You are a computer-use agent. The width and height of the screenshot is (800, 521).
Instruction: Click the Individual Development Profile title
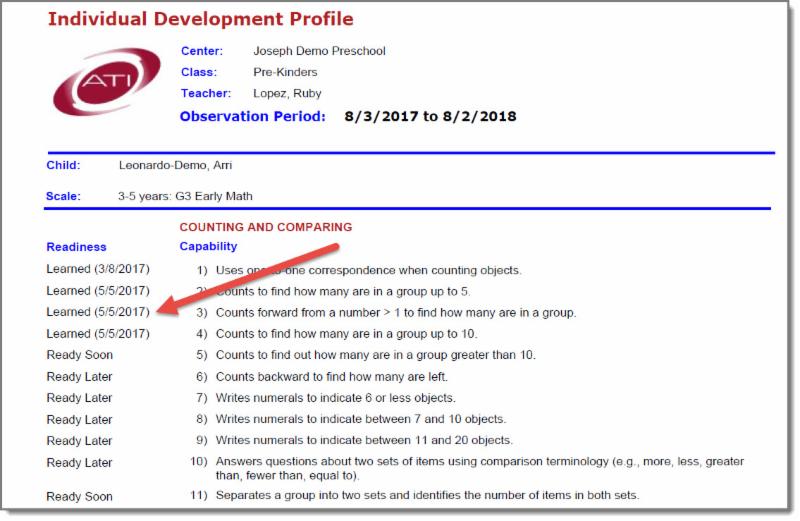click(x=201, y=19)
